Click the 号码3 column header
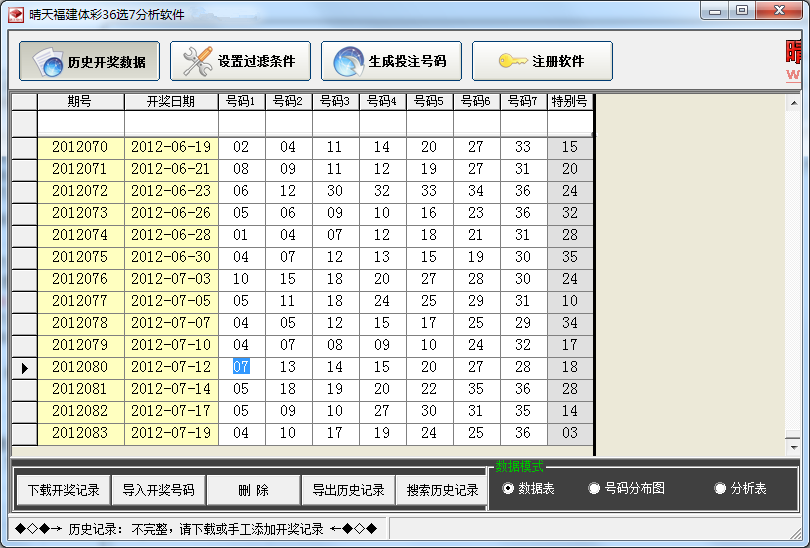Image resolution: width=810 pixels, height=548 pixels. click(336, 102)
